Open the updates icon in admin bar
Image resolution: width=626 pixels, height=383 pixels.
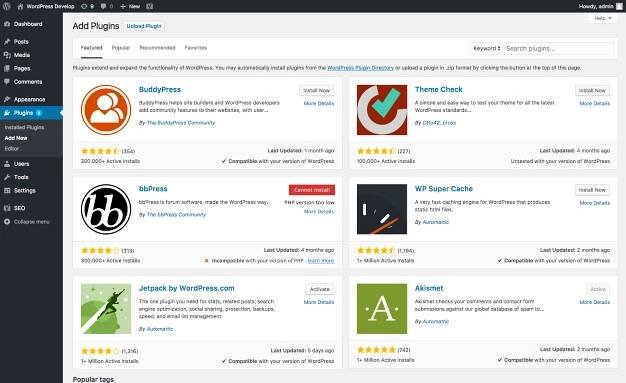(84, 6)
